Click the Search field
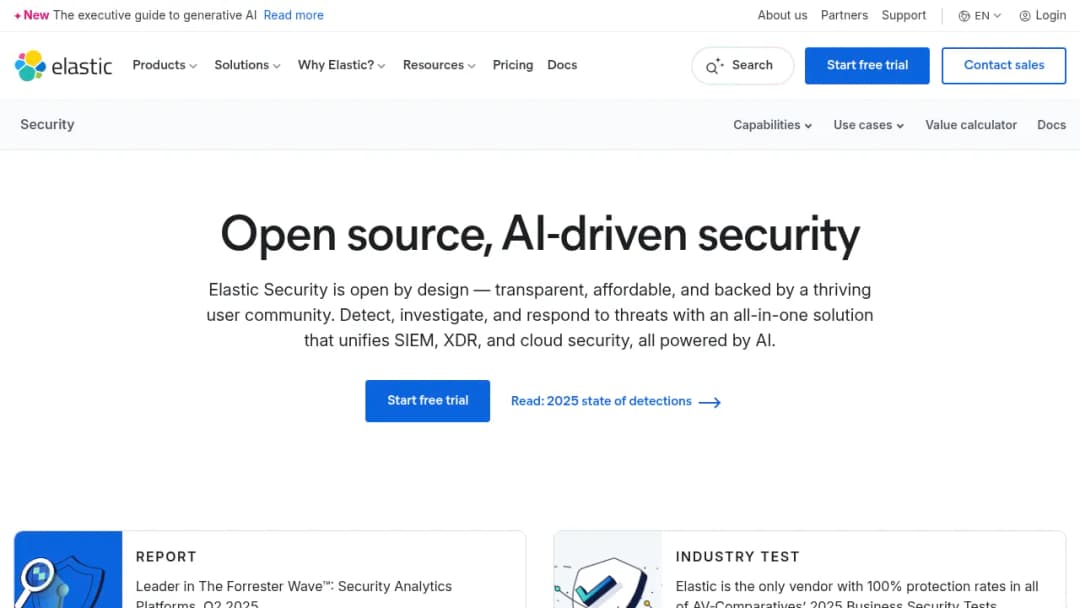This screenshot has width=1080, height=608. [742, 65]
